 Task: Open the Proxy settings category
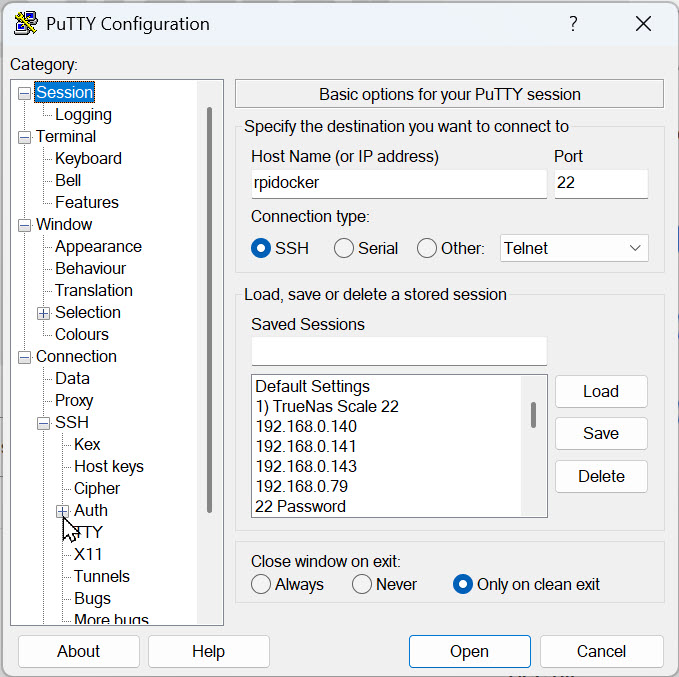pos(74,401)
